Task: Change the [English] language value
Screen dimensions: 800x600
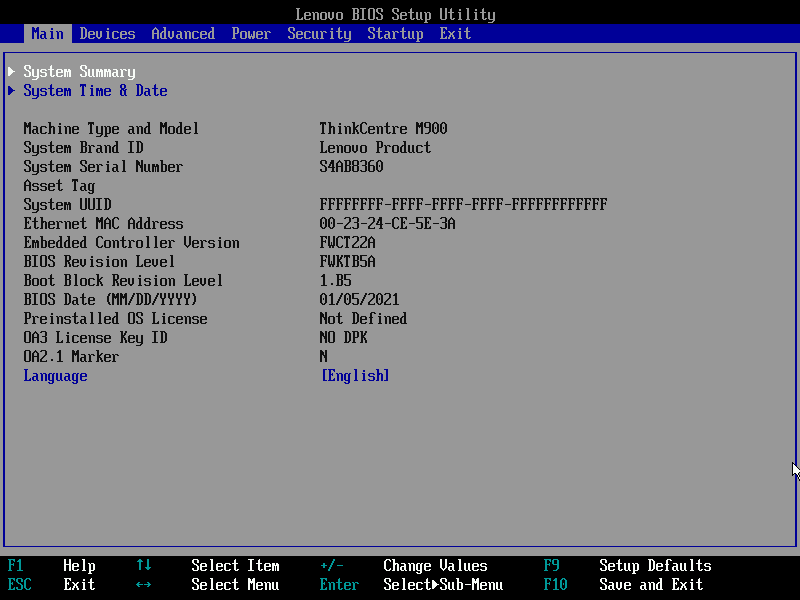Action: coord(355,376)
